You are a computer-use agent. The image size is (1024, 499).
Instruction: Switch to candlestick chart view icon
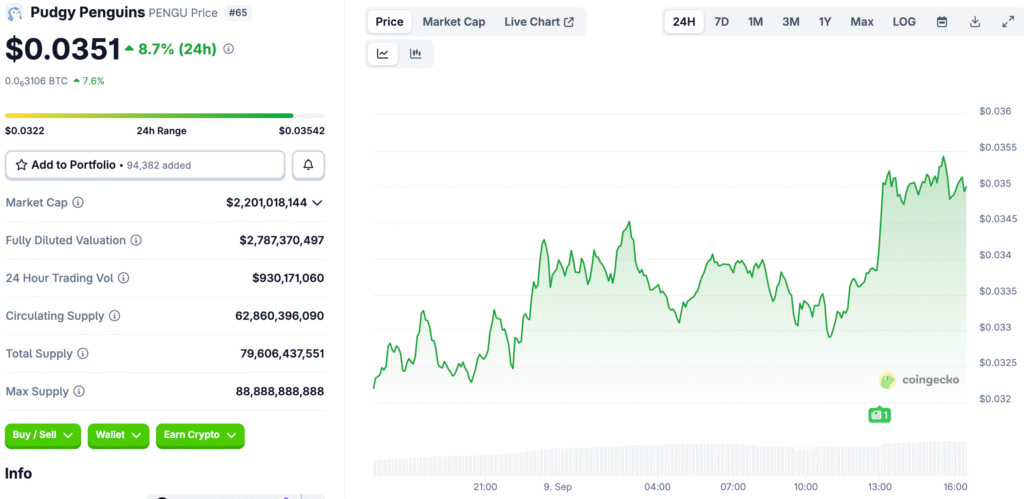tap(415, 54)
